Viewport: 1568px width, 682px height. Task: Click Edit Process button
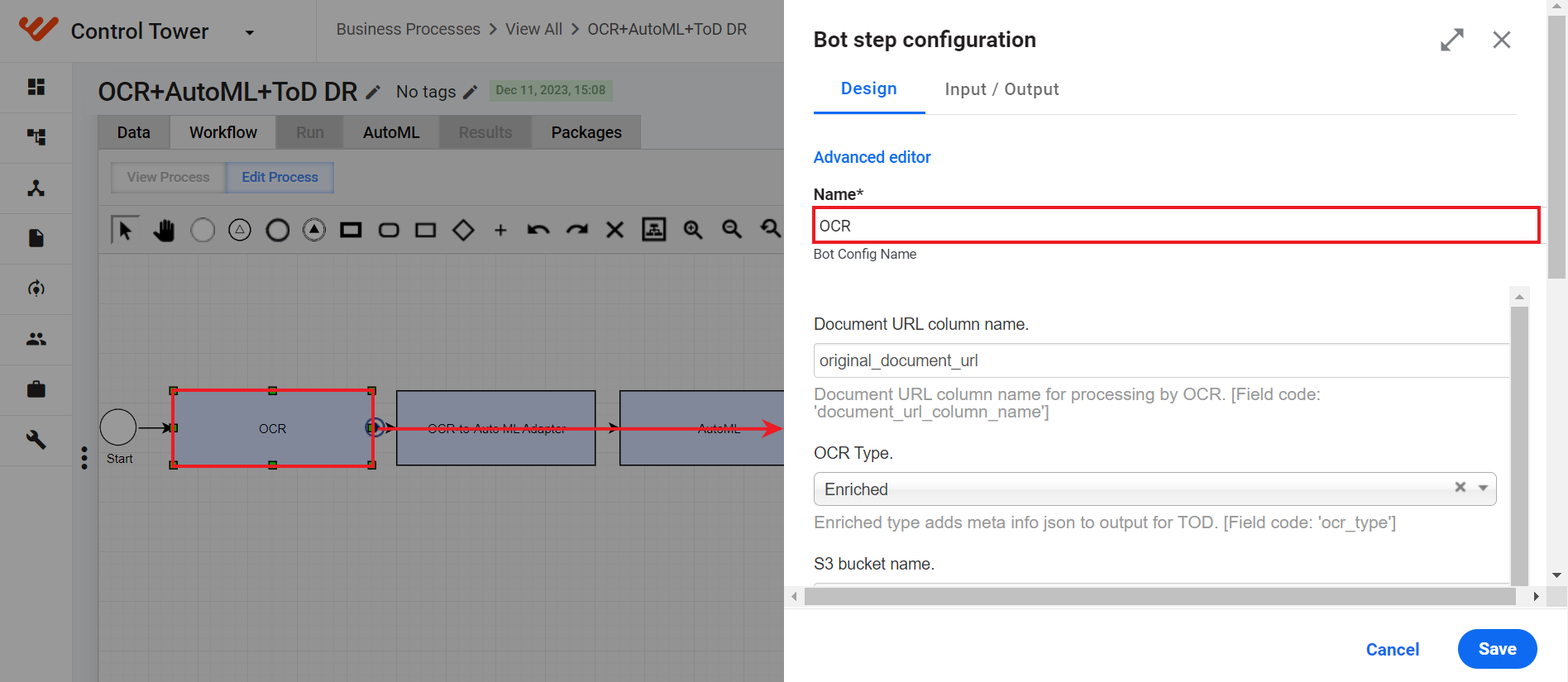click(280, 177)
